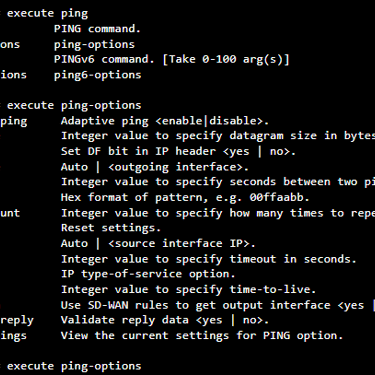The width and height of the screenshot is (375, 375).
Task: Click 'Set DF bit in IP header' line
Action: (x=178, y=151)
